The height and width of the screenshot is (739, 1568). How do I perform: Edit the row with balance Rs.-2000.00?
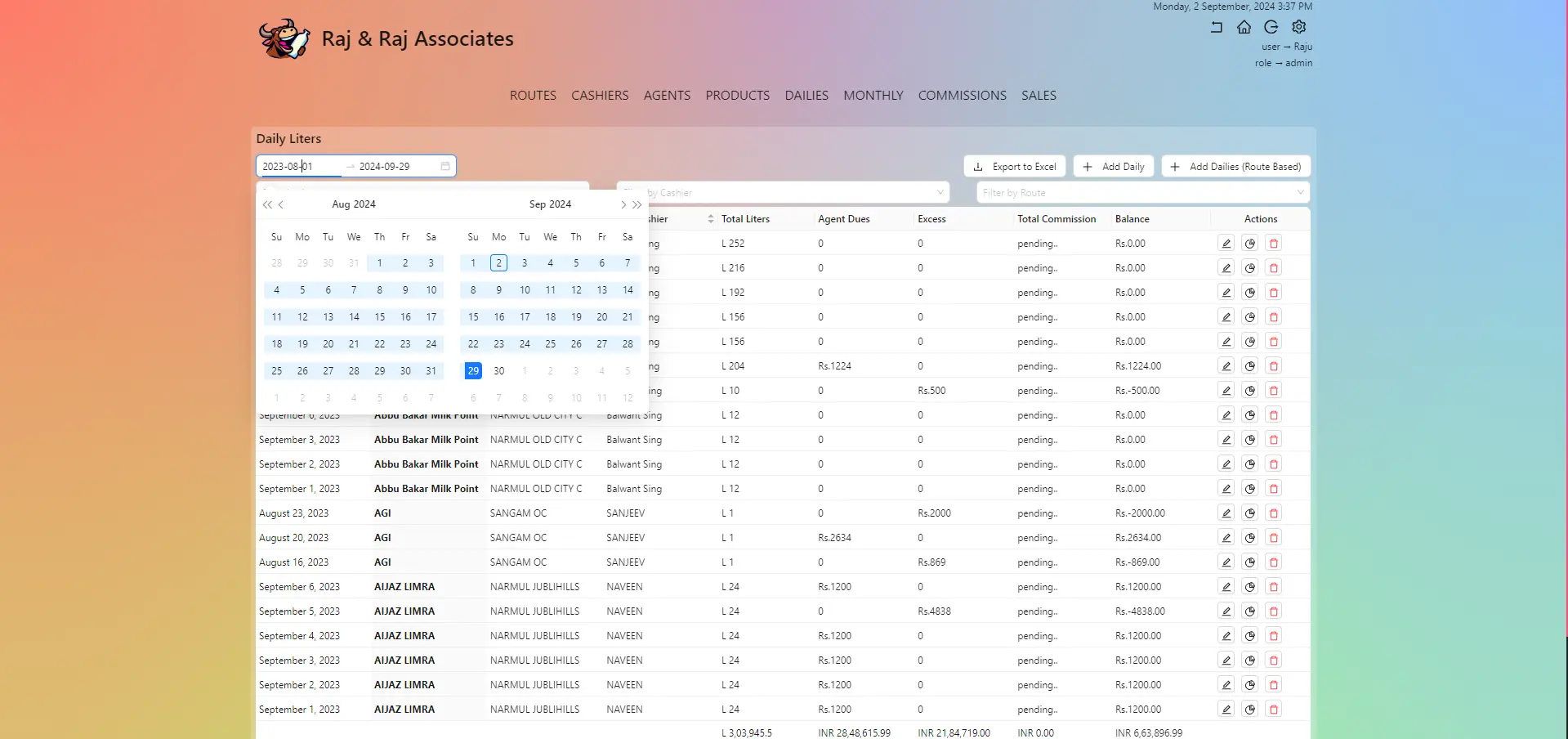click(x=1226, y=513)
